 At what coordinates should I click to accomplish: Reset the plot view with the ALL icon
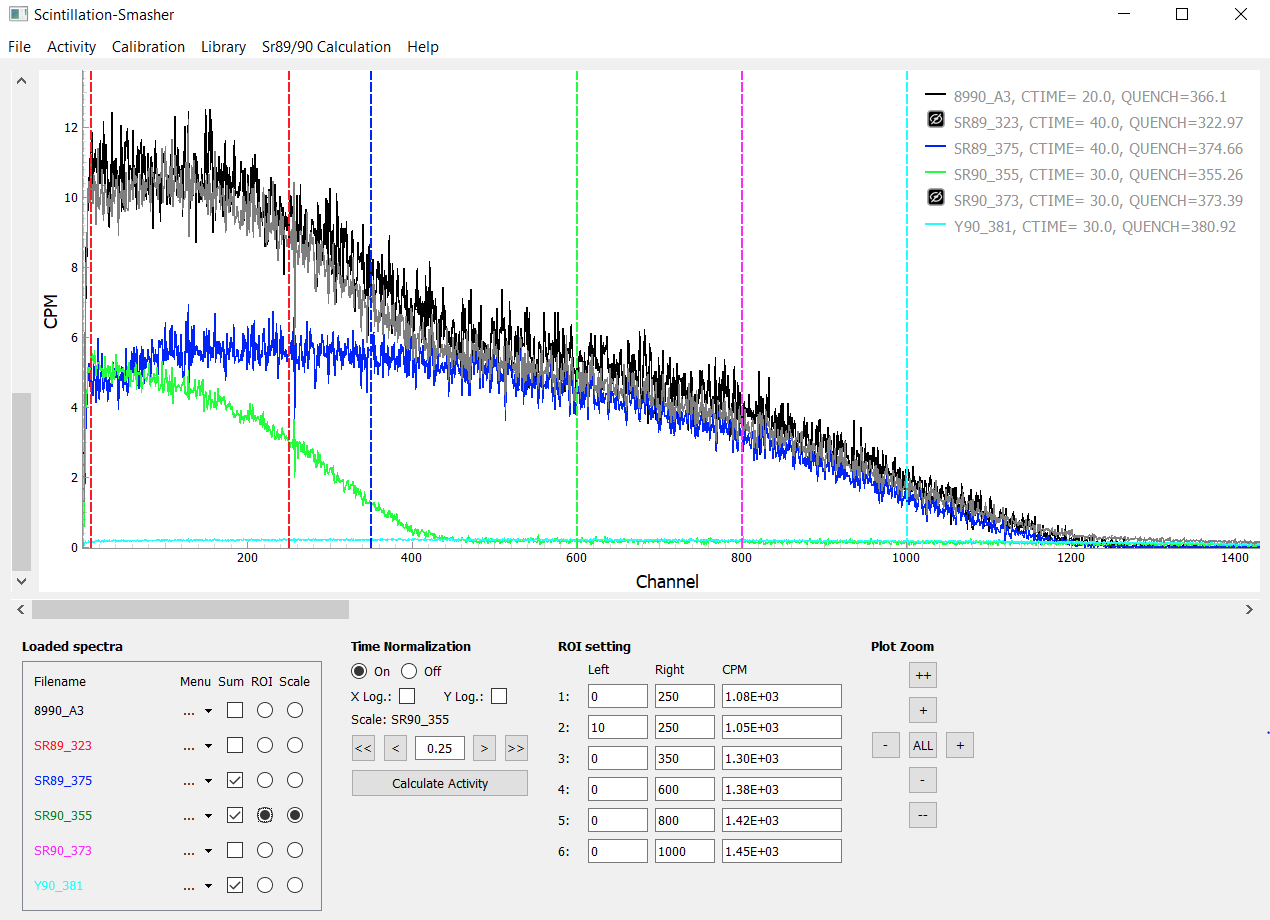tap(922, 745)
